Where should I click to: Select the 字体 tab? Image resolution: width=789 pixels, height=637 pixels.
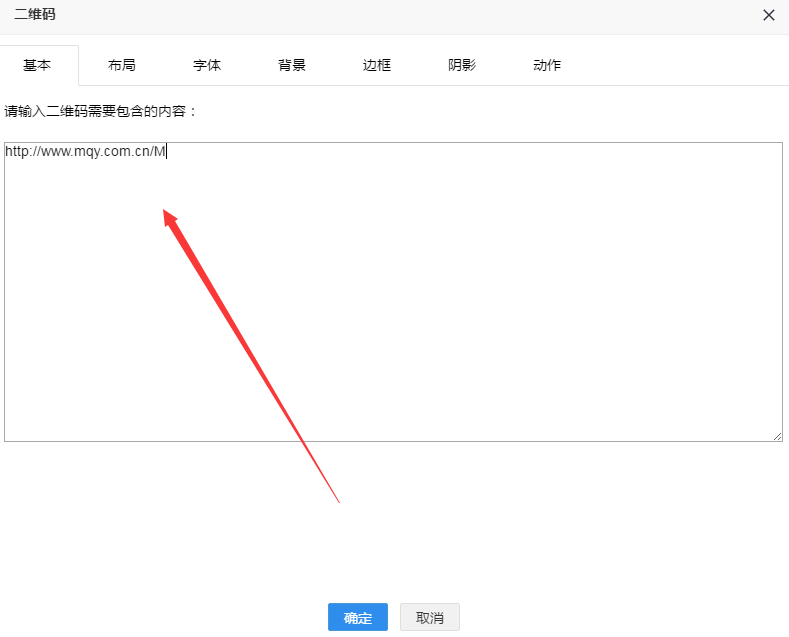(x=207, y=65)
